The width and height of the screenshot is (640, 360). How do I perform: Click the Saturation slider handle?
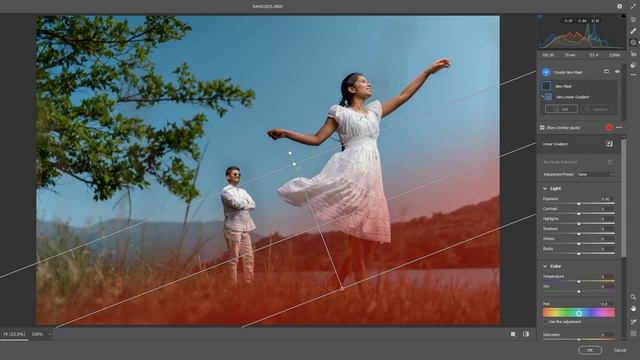coord(579,340)
